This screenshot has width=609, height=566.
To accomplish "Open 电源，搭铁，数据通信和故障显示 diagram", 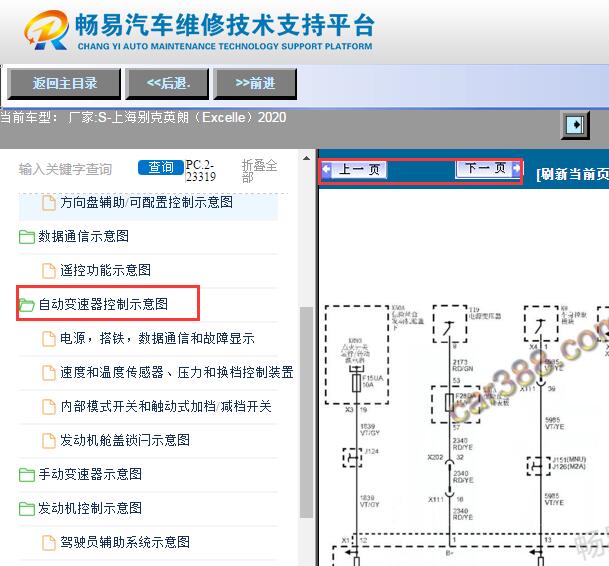I will pyautogui.click(x=157, y=338).
